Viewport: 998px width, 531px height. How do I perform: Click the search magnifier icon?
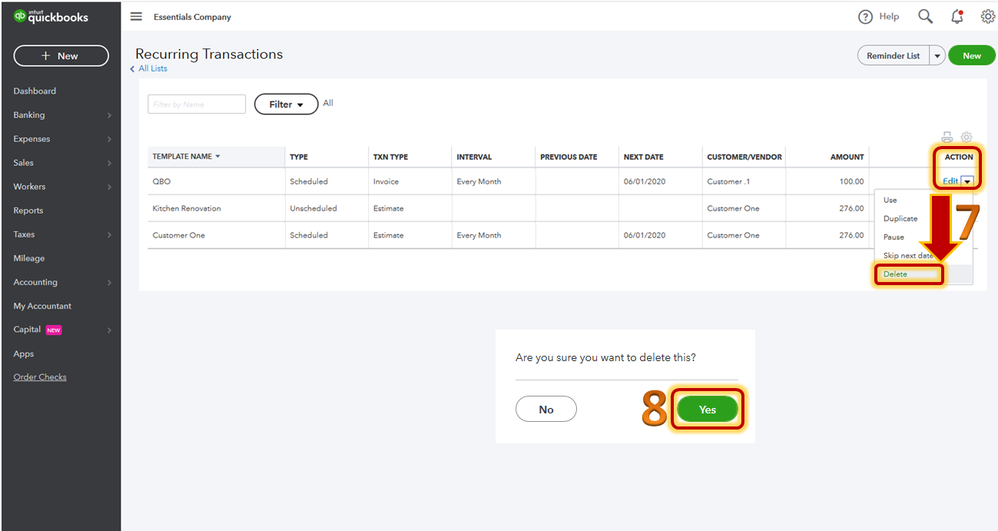pyautogui.click(x=925, y=17)
